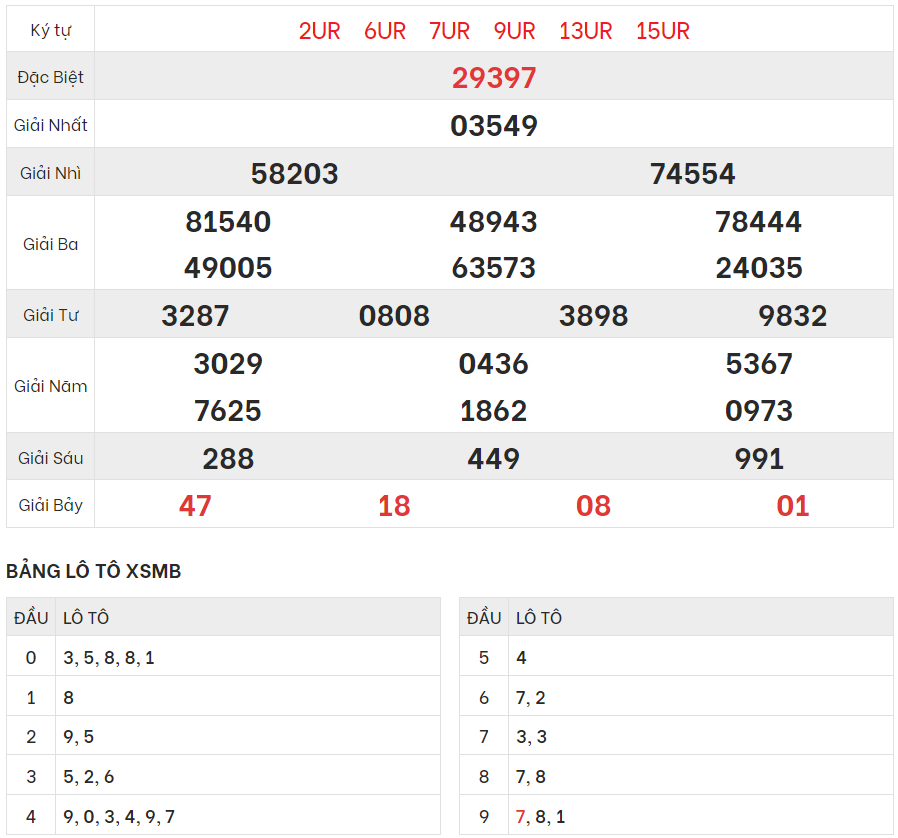Select Giải Ba number 81540
The width and height of the screenshot is (898, 838).
coord(228,222)
